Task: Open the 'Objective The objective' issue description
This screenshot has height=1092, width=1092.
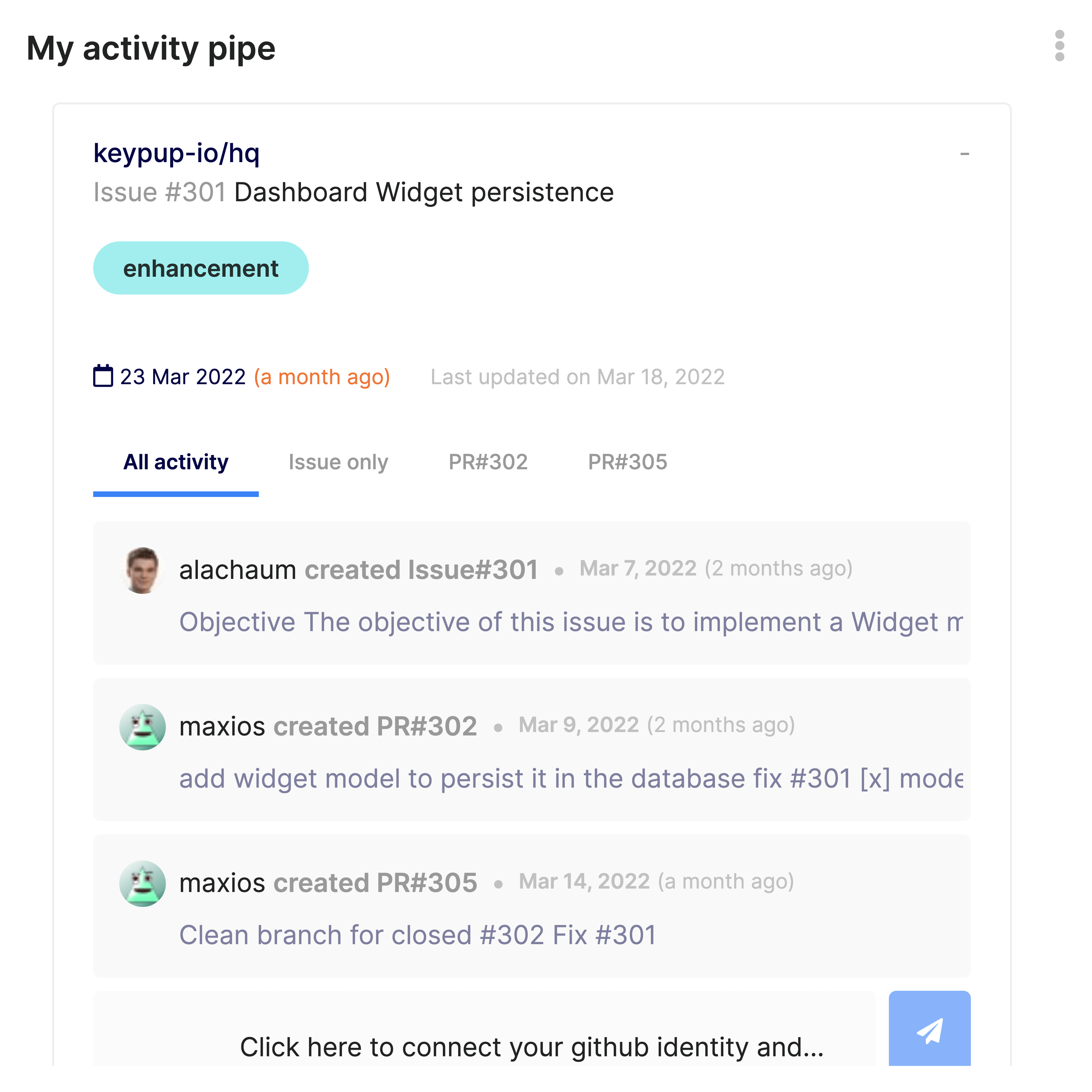Action: (x=571, y=622)
